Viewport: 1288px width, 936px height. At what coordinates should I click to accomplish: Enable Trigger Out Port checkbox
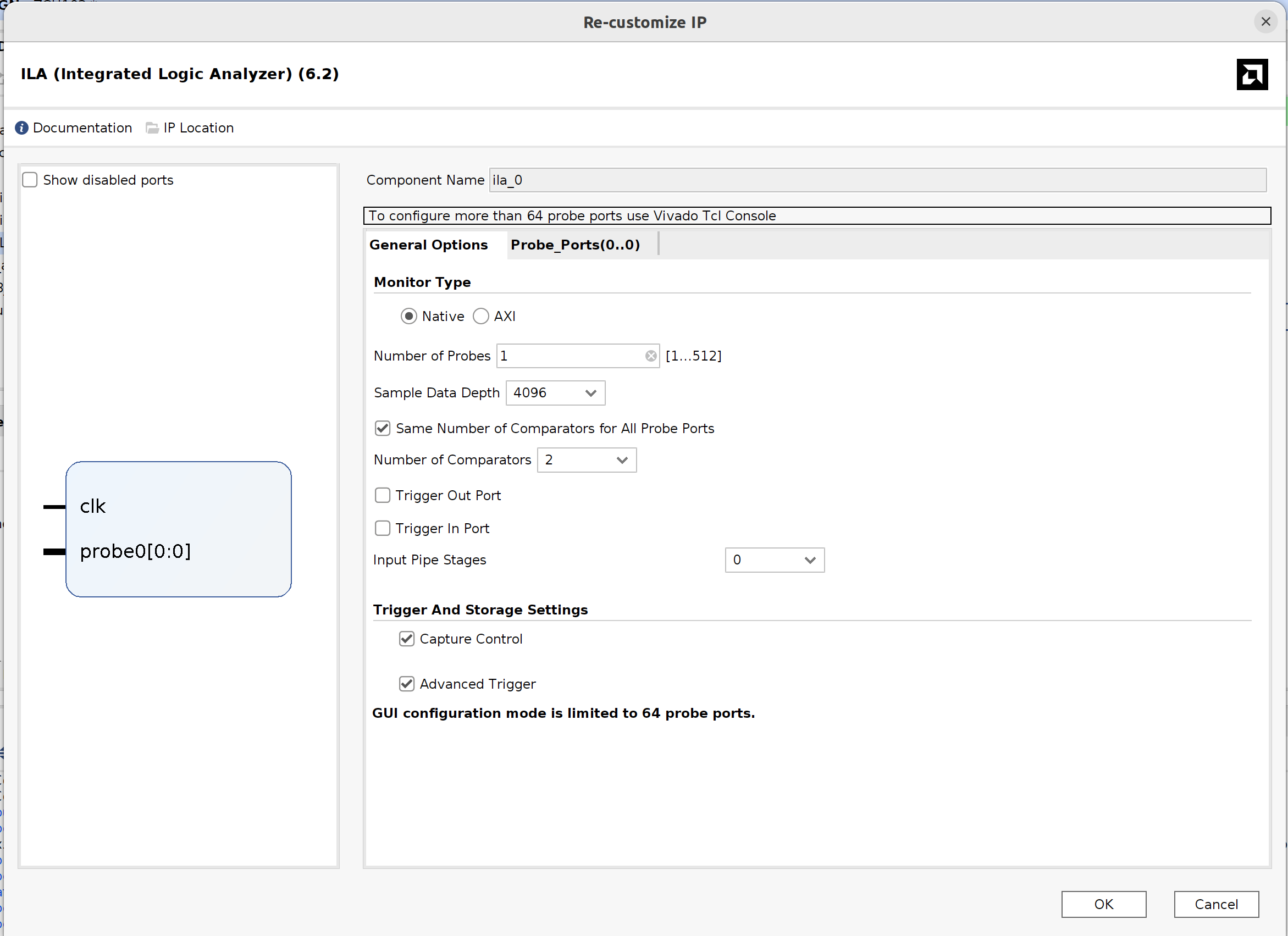pyautogui.click(x=383, y=495)
